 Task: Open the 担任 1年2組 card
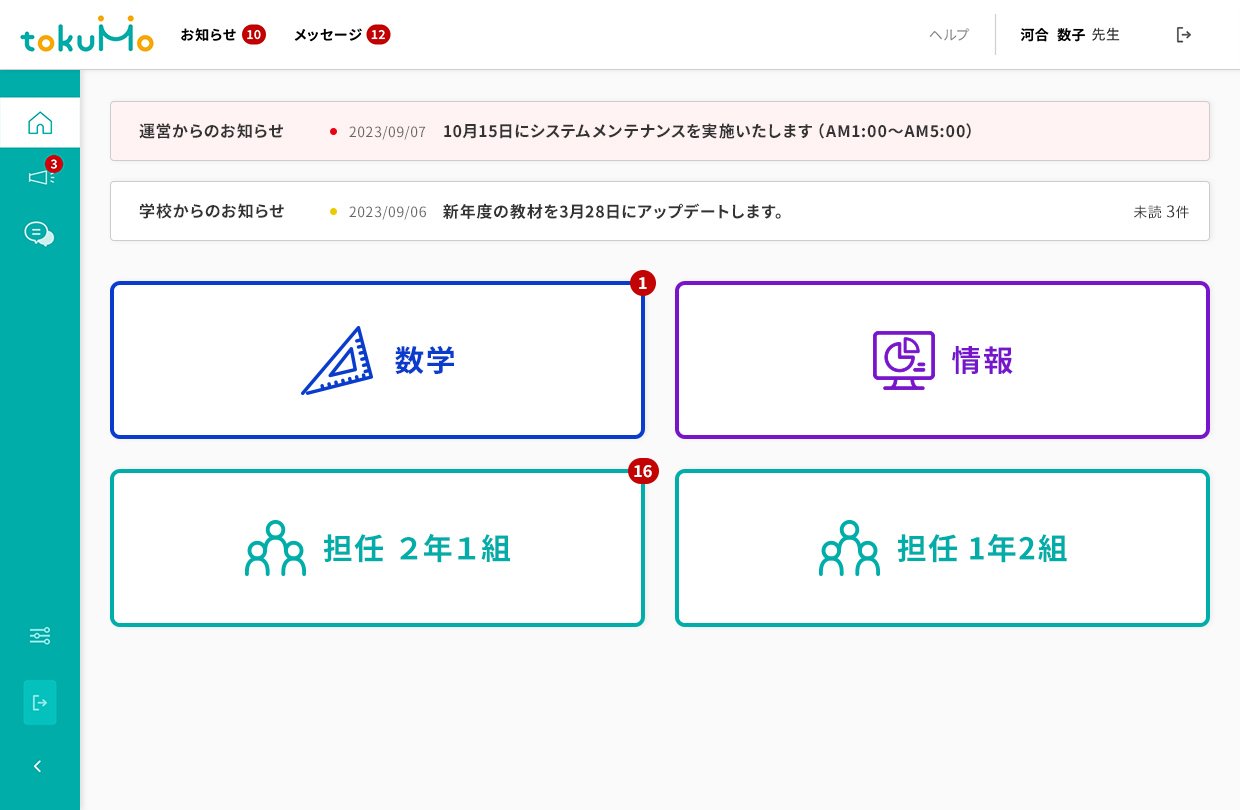(x=942, y=548)
